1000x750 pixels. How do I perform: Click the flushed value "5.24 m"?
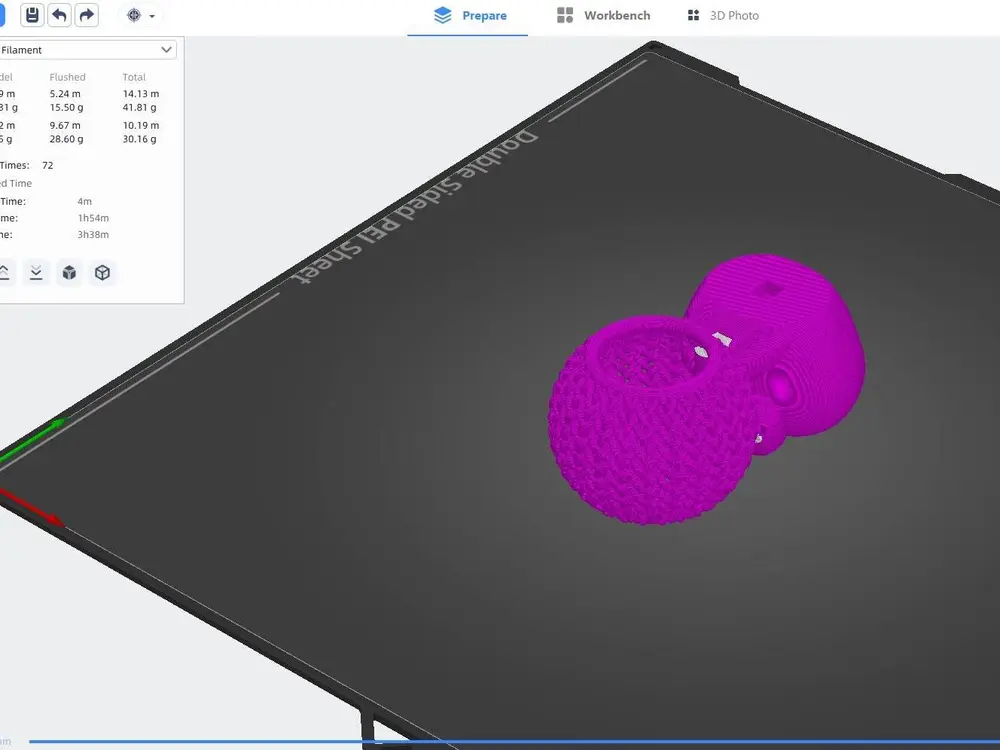(65, 94)
